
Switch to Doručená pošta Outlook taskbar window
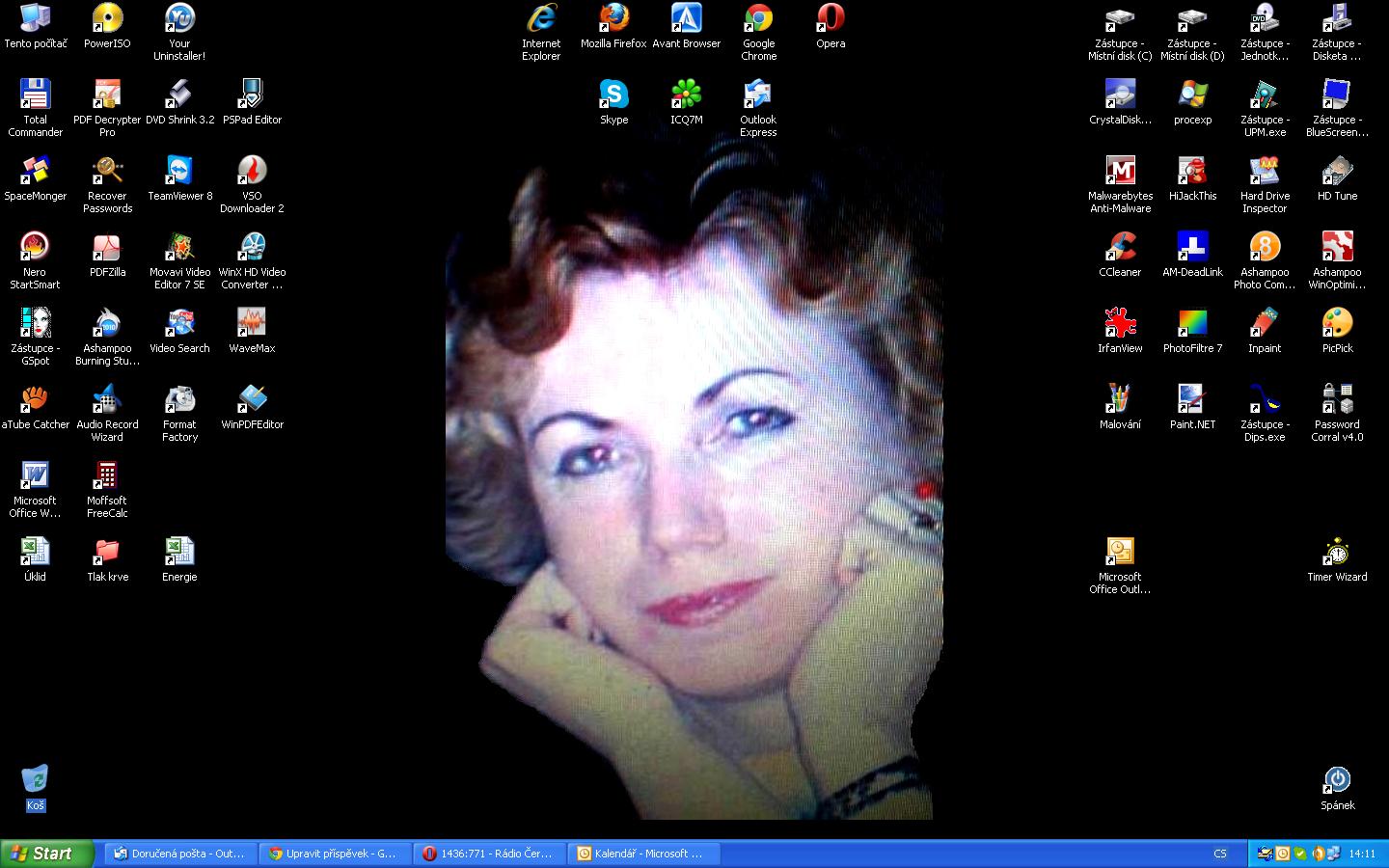[x=179, y=854]
